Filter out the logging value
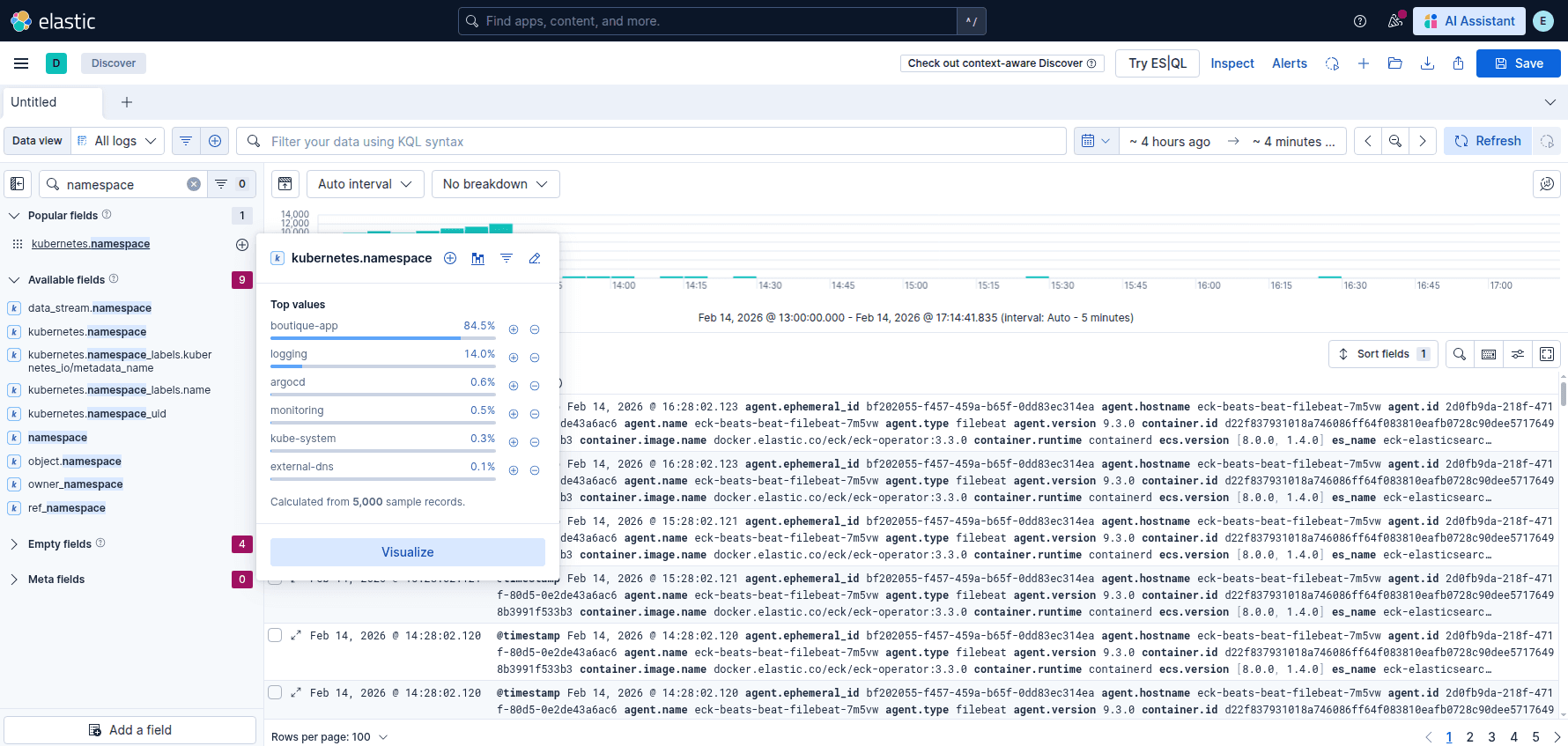1568x746 pixels. click(x=535, y=358)
